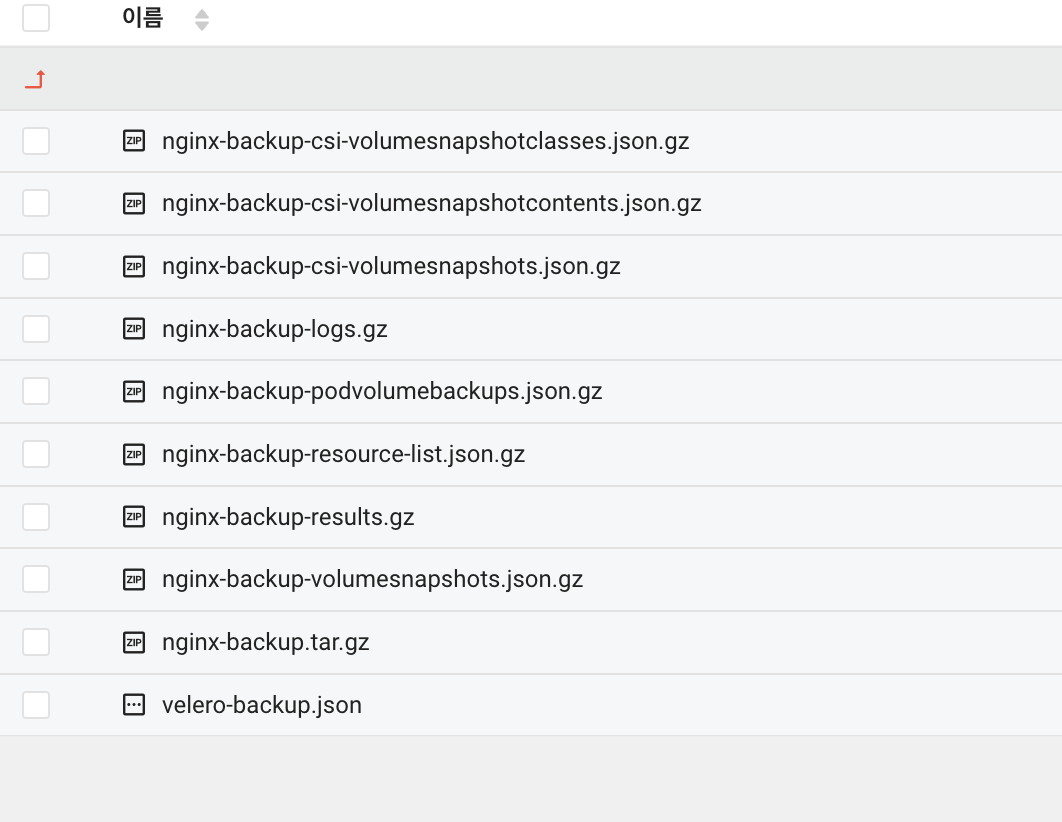
Task: Open nginx-backup-csi-volumesnapshots.json.gz file name
Action: click(391, 267)
